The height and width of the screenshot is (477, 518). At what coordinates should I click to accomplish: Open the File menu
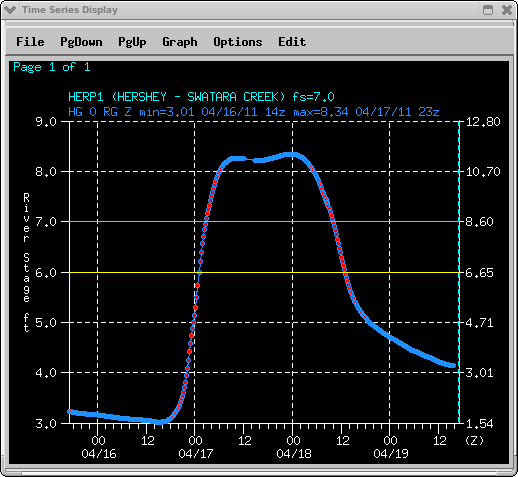coord(30,42)
